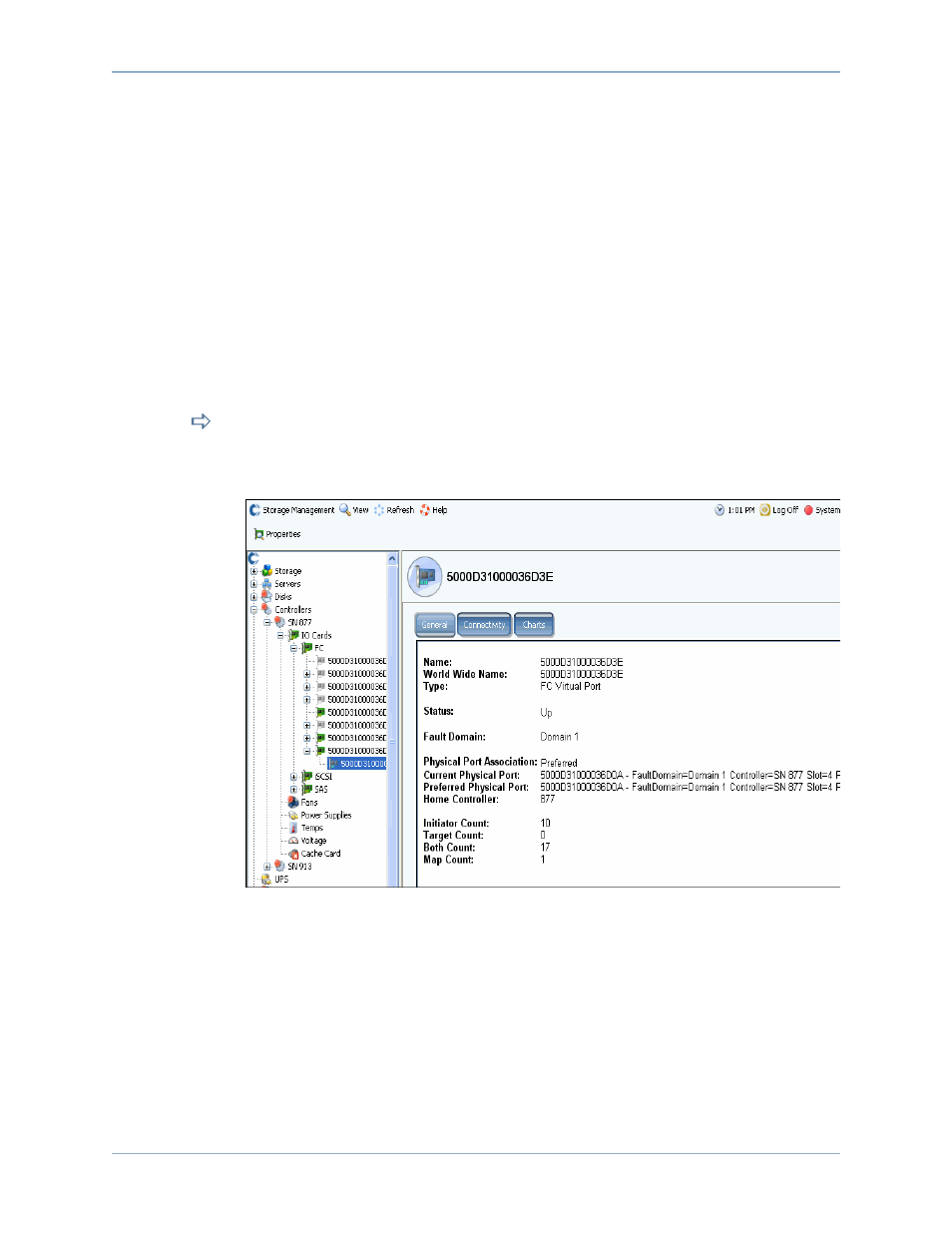Viewport: 952px width, 1233px height.
Task: Collapse the IO Cards node
Action: click(x=280, y=635)
